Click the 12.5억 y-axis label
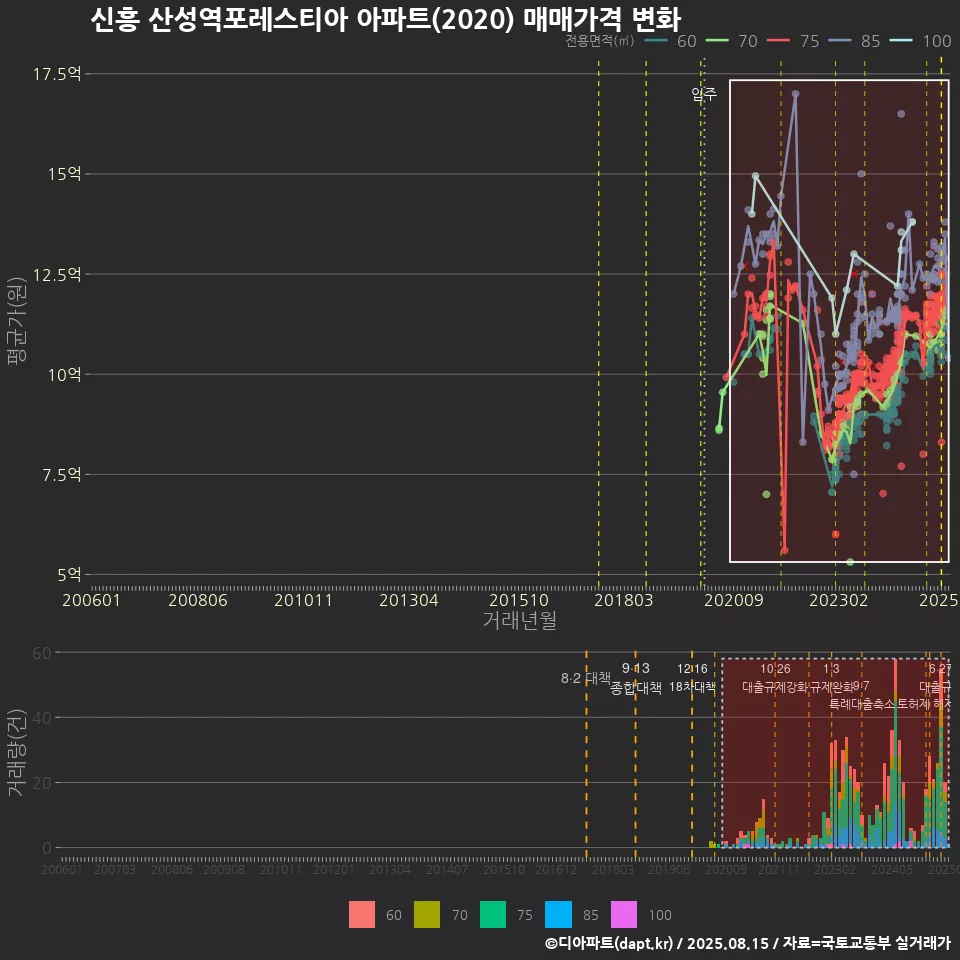The width and height of the screenshot is (960, 960). coord(57,274)
